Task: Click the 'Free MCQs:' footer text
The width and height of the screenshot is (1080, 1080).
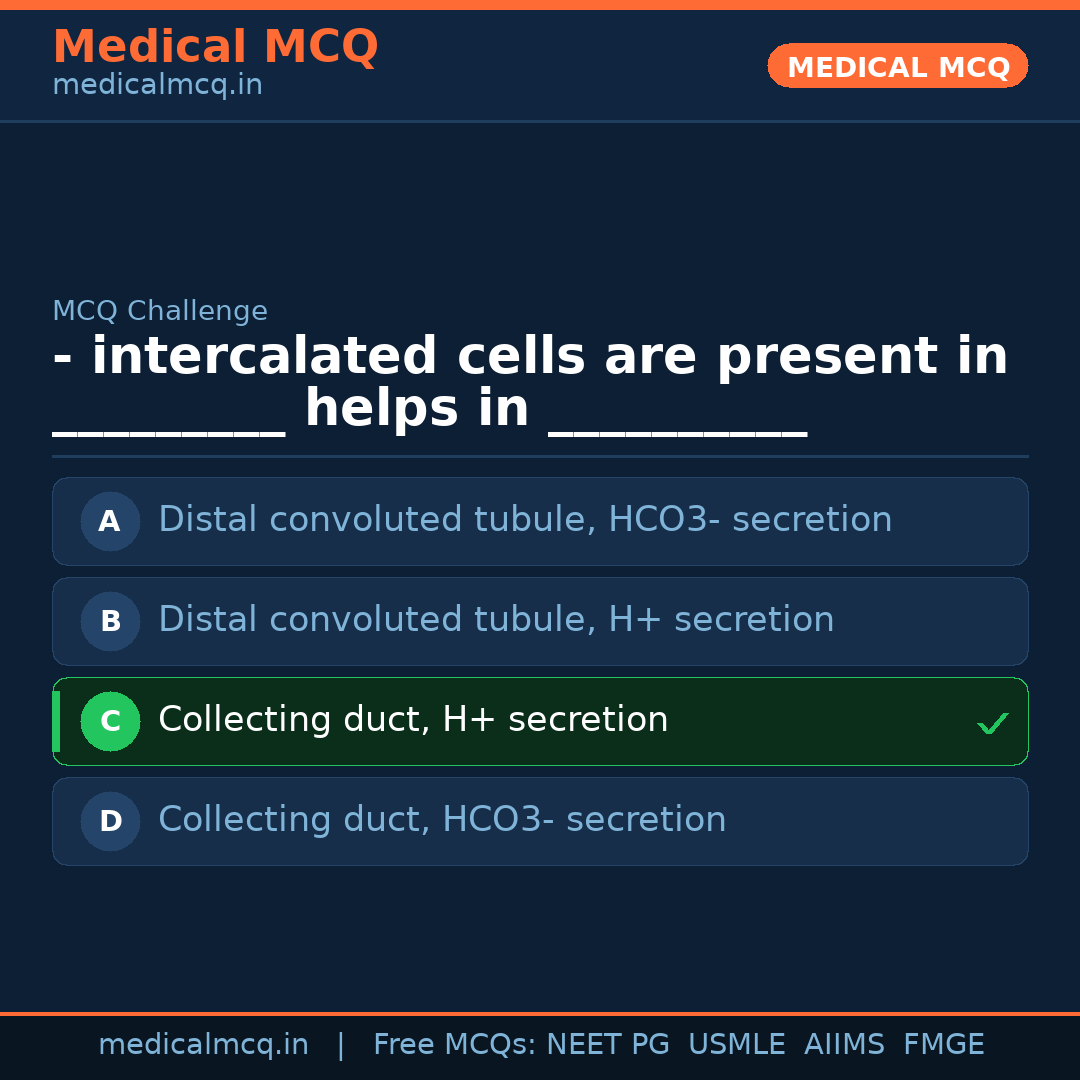Action: pyautogui.click(x=455, y=1045)
